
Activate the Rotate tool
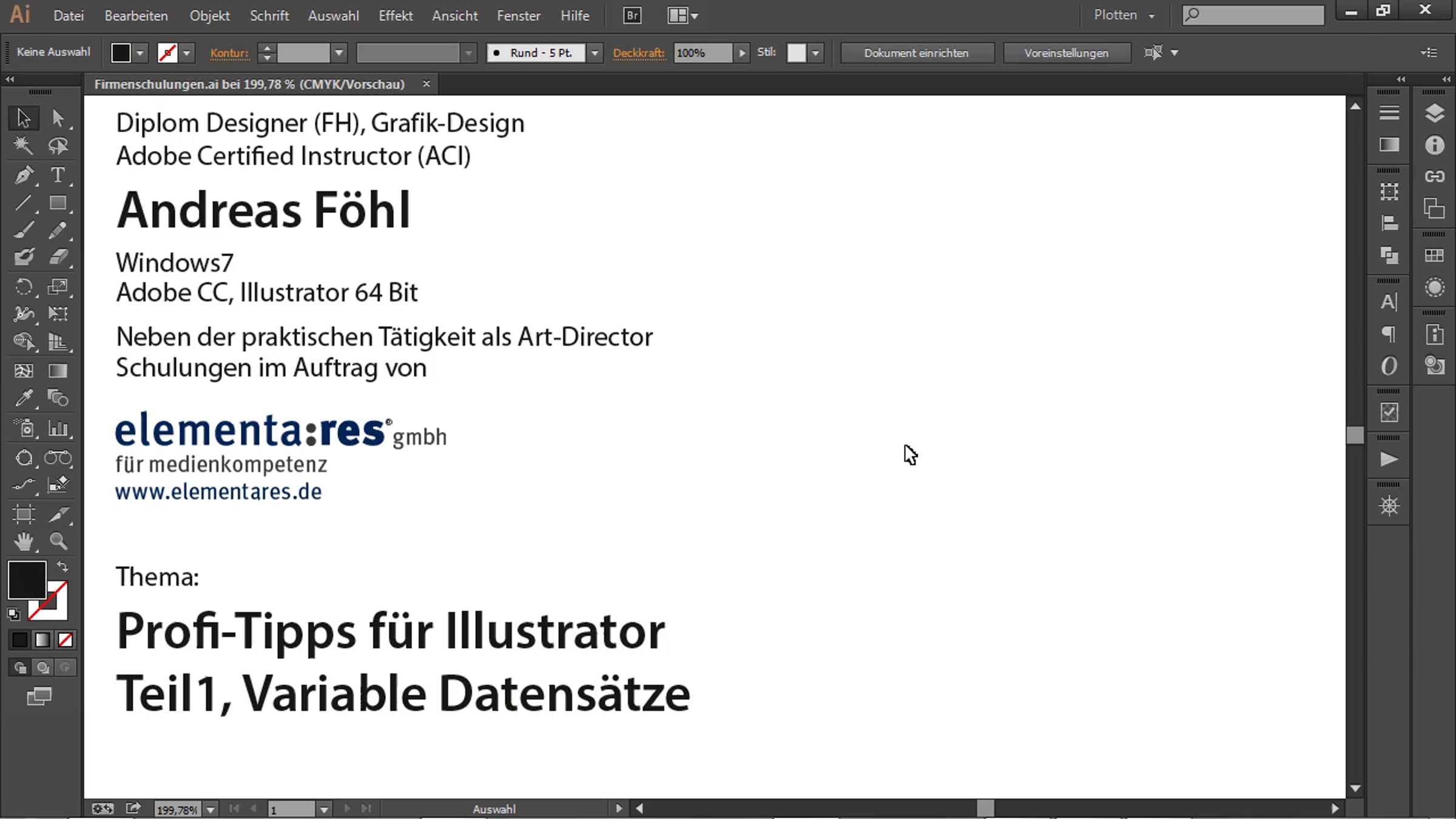pyautogui.click(x=24, y=286)
